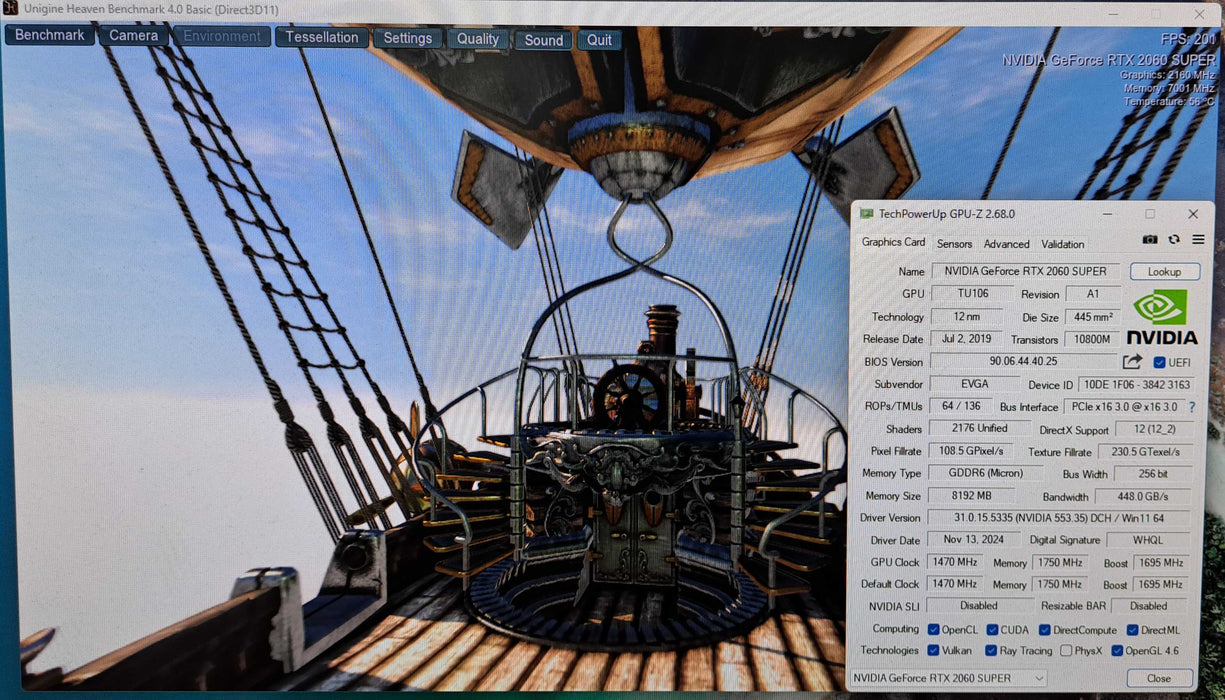
Task: Click the Bus Interface question mark icon
Action: pos(1192,407)
